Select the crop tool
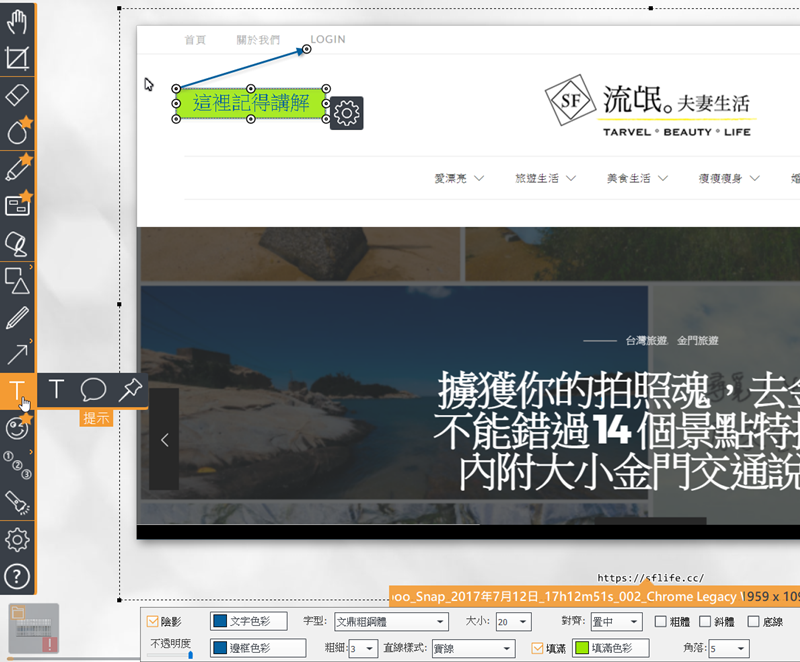The image size is (800, 662). click(x=17, y=58)
